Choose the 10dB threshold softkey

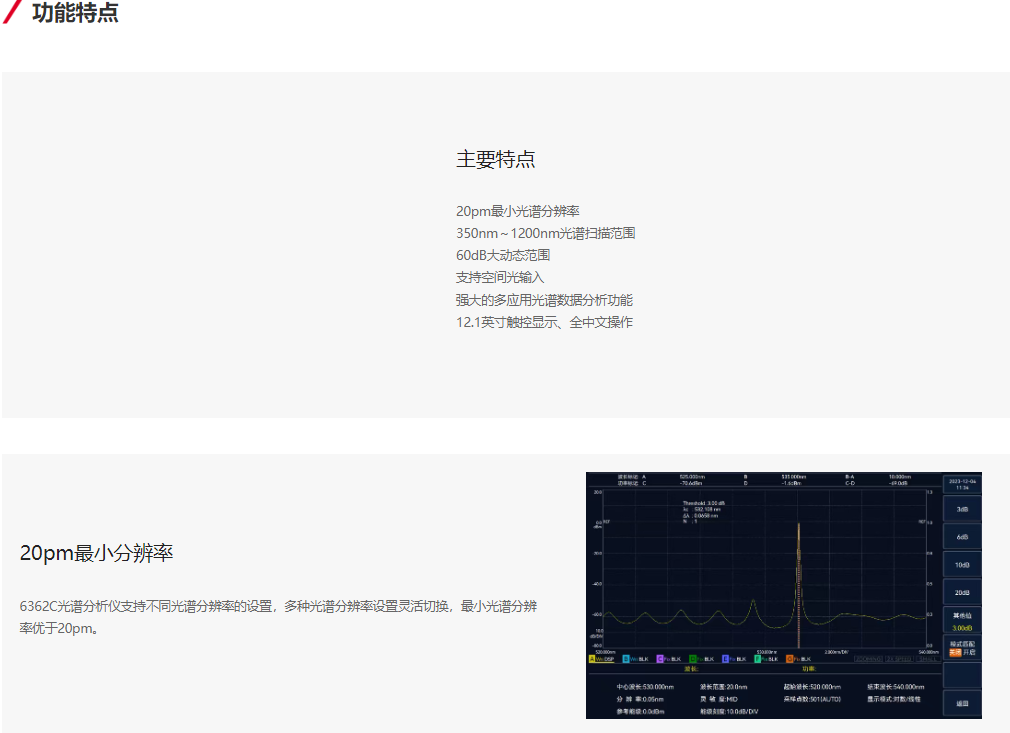961,565
